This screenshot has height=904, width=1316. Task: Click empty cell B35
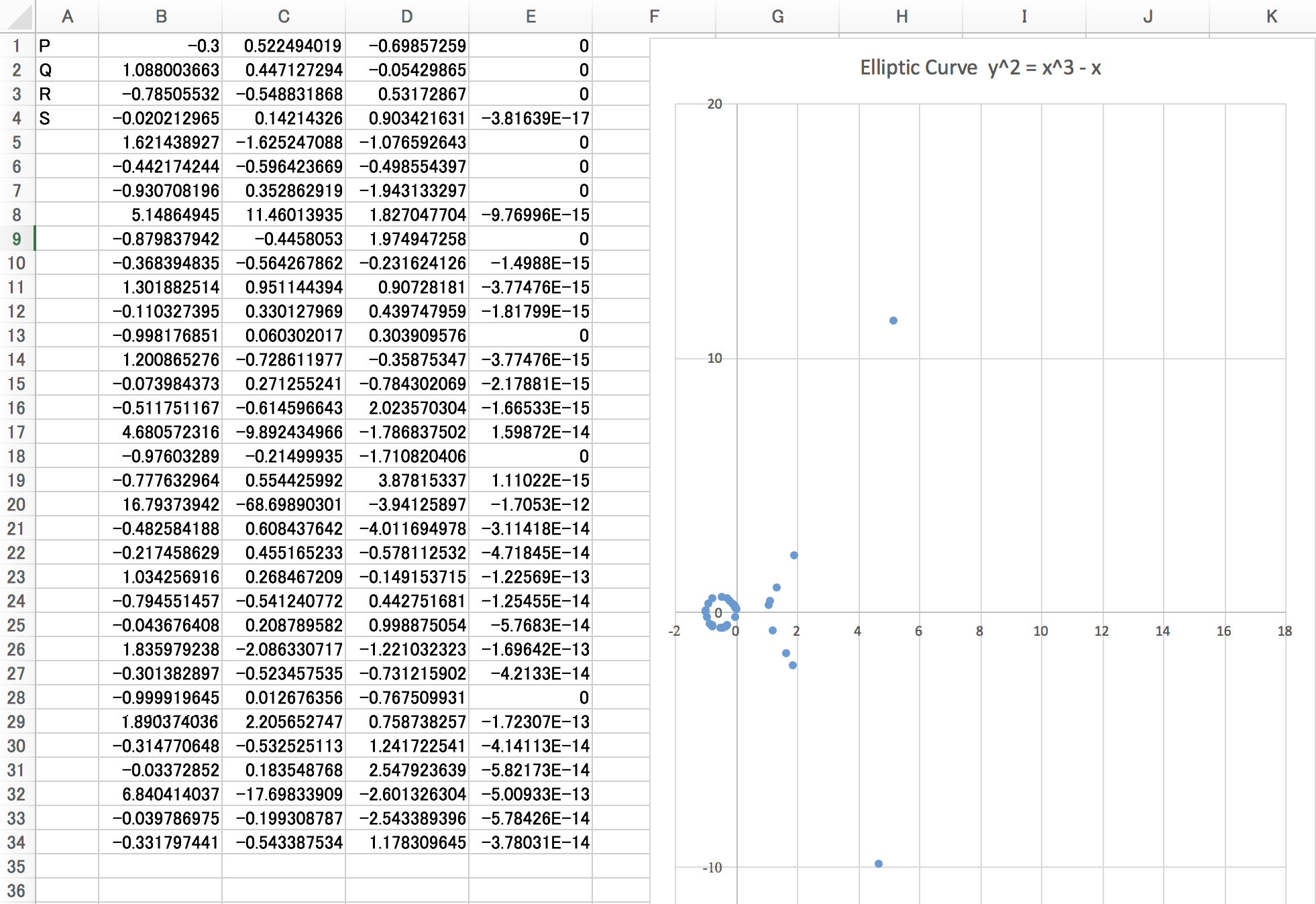160,866
